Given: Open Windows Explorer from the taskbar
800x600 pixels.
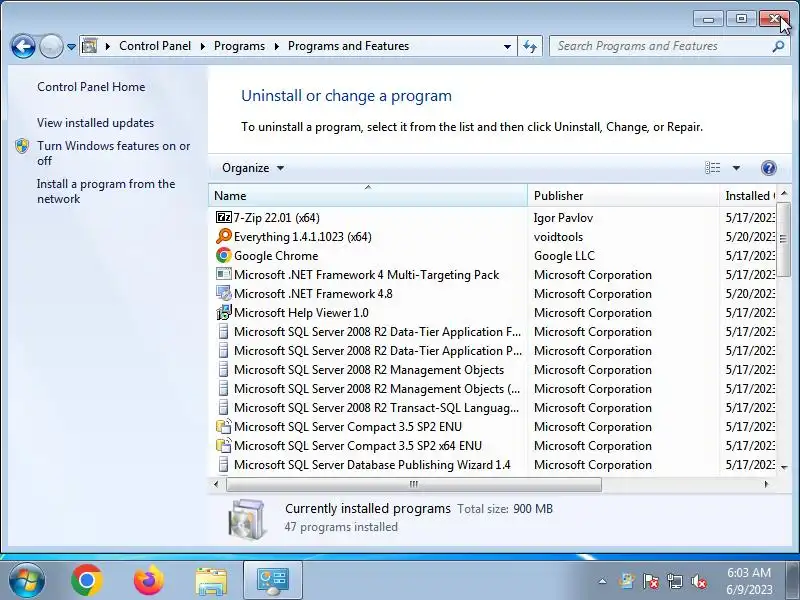Looking at the screenshot, I should tap(211, 581).
